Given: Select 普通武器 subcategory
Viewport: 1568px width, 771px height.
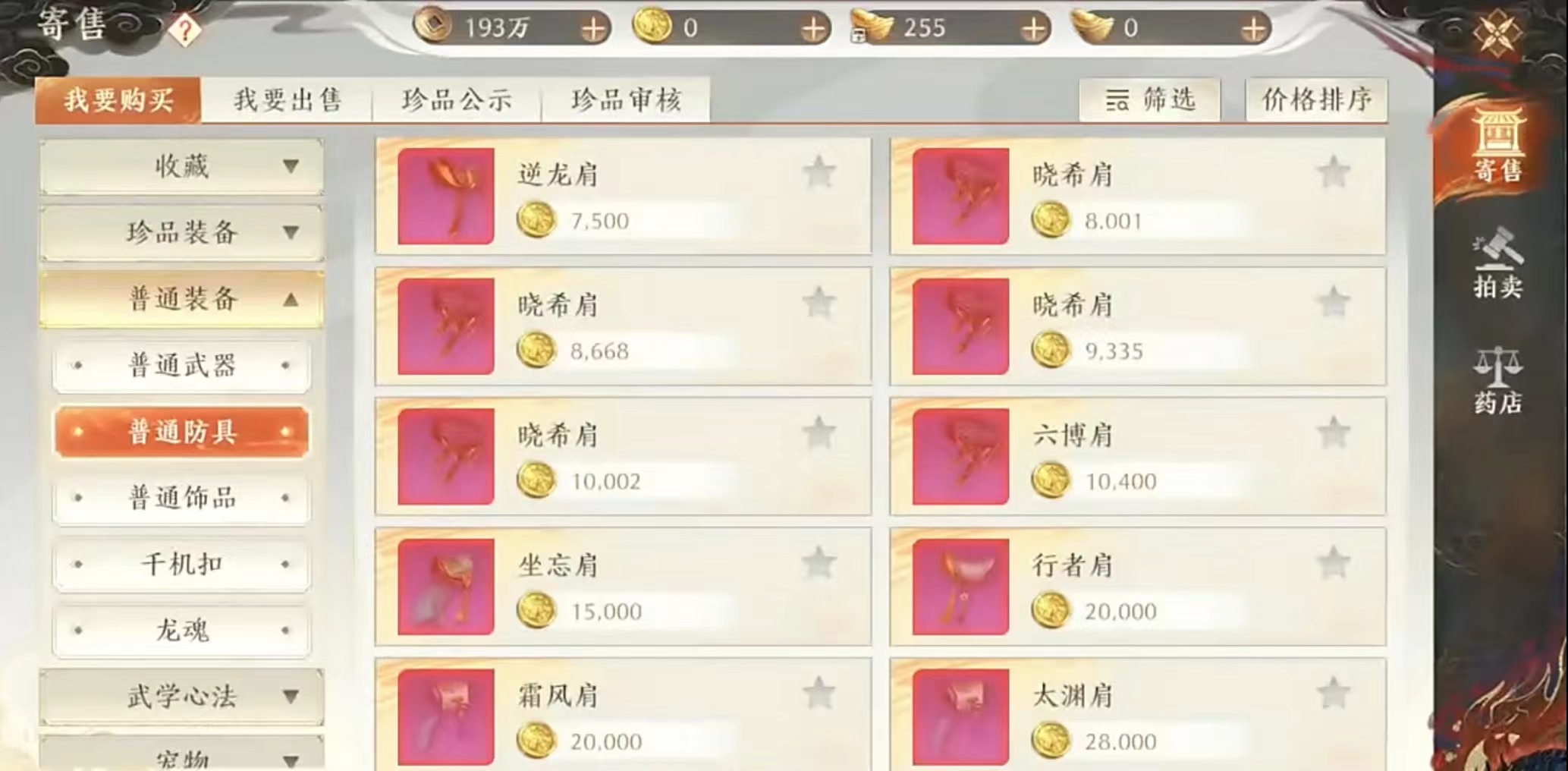Looking at the screenshot, I should click(181, 366).
